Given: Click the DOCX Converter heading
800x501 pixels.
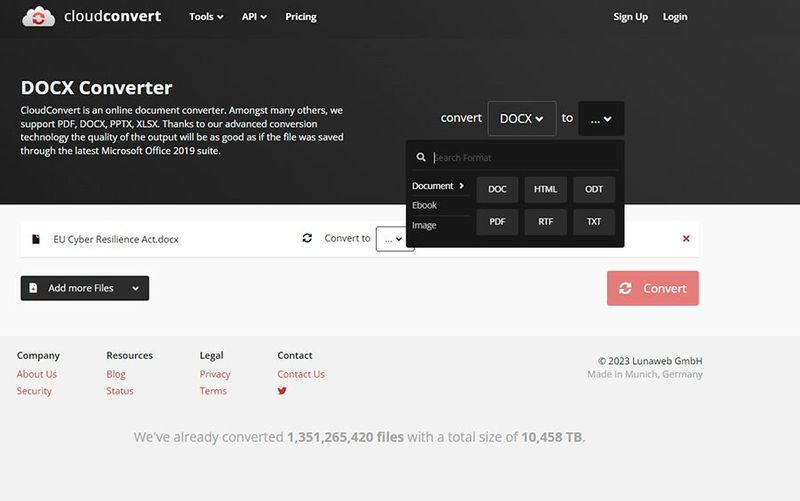Looking at the screenshot, I should point(96,88).
